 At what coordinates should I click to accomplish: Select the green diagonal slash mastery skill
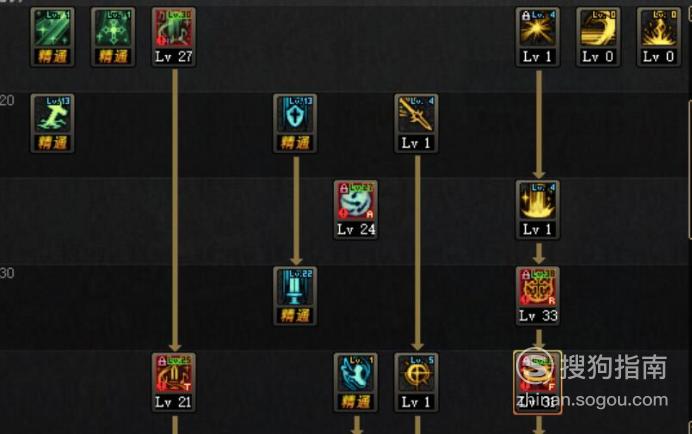pyautogui.click(x=53, y=37)
